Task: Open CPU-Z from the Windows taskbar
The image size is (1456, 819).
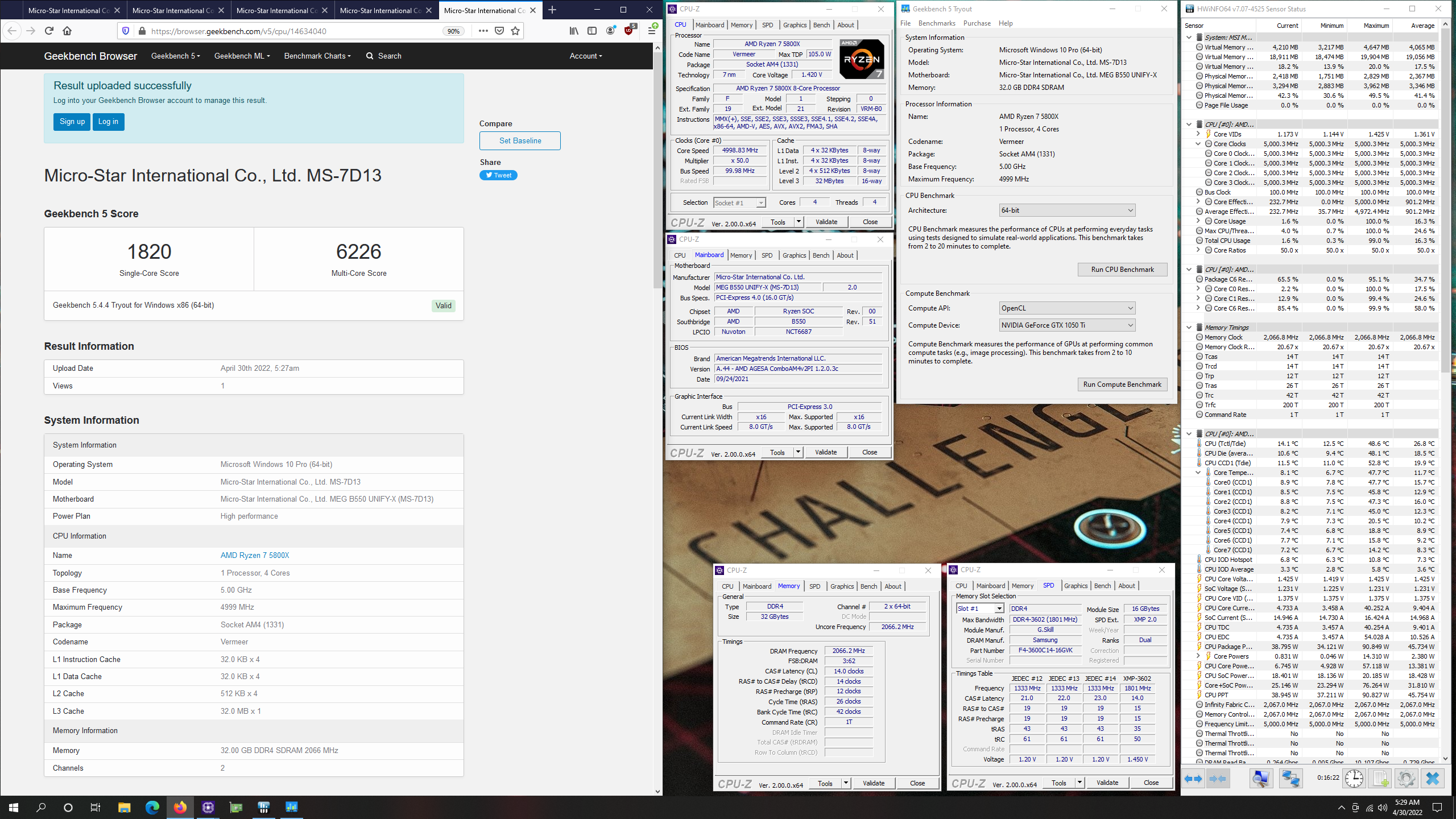Action: (208, 807)
